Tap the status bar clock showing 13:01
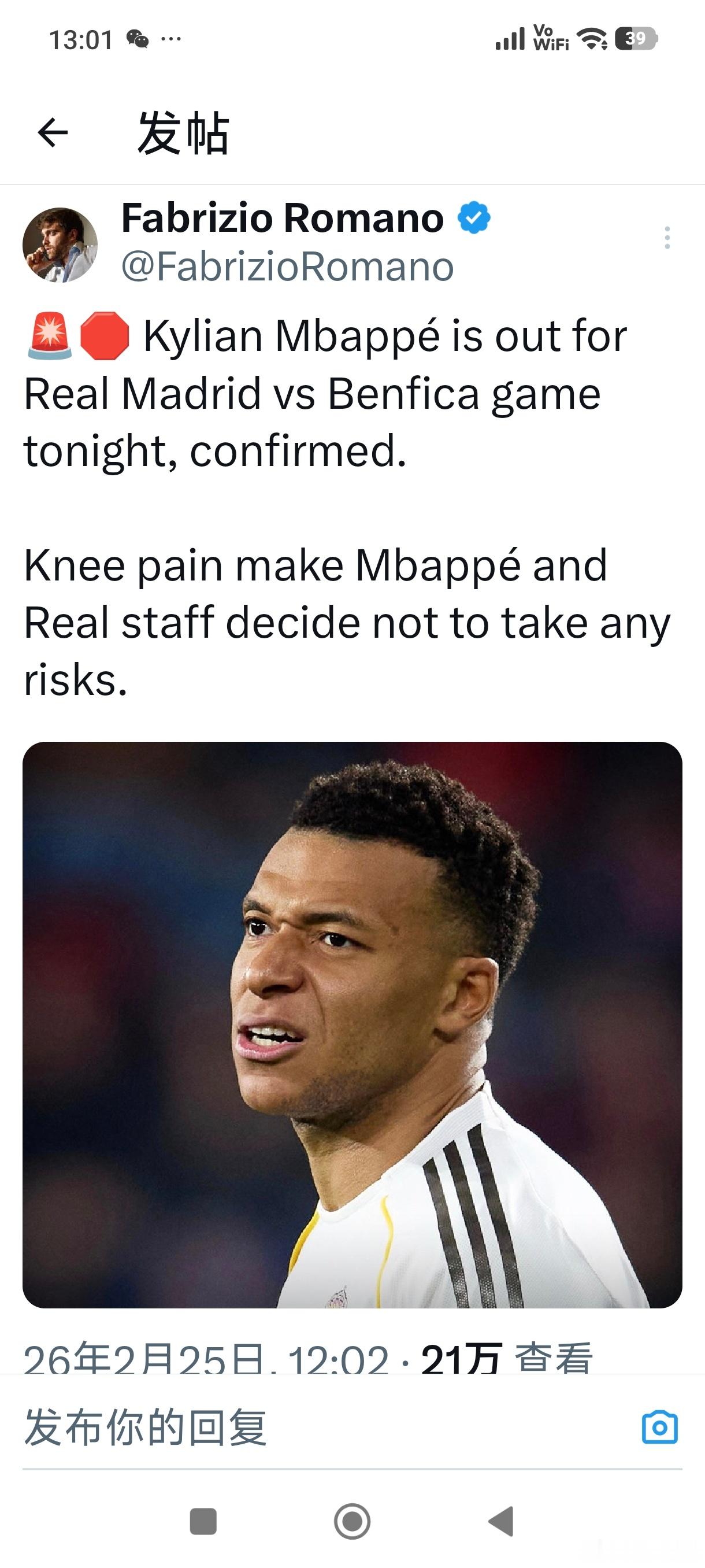Viewport: 705px width, 1568px height. pyautogui.click(x=81, y=40)
